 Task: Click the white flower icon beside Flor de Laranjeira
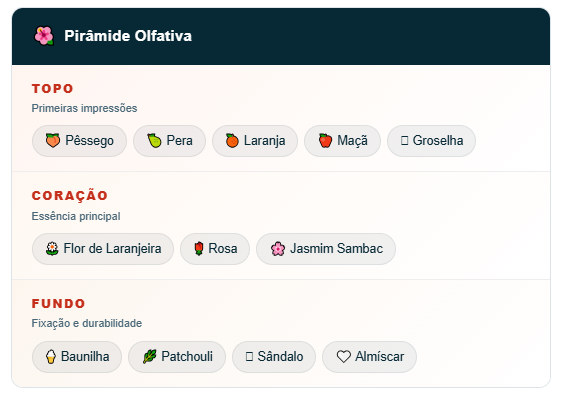coord(52,248)
